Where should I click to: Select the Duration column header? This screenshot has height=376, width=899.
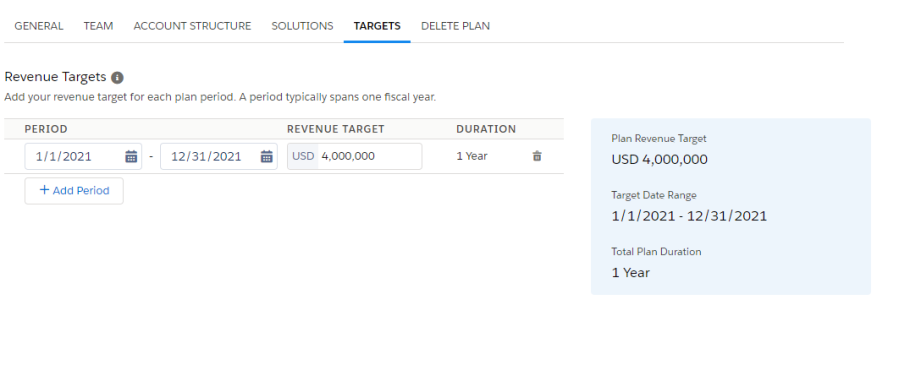tap(486, 129)
